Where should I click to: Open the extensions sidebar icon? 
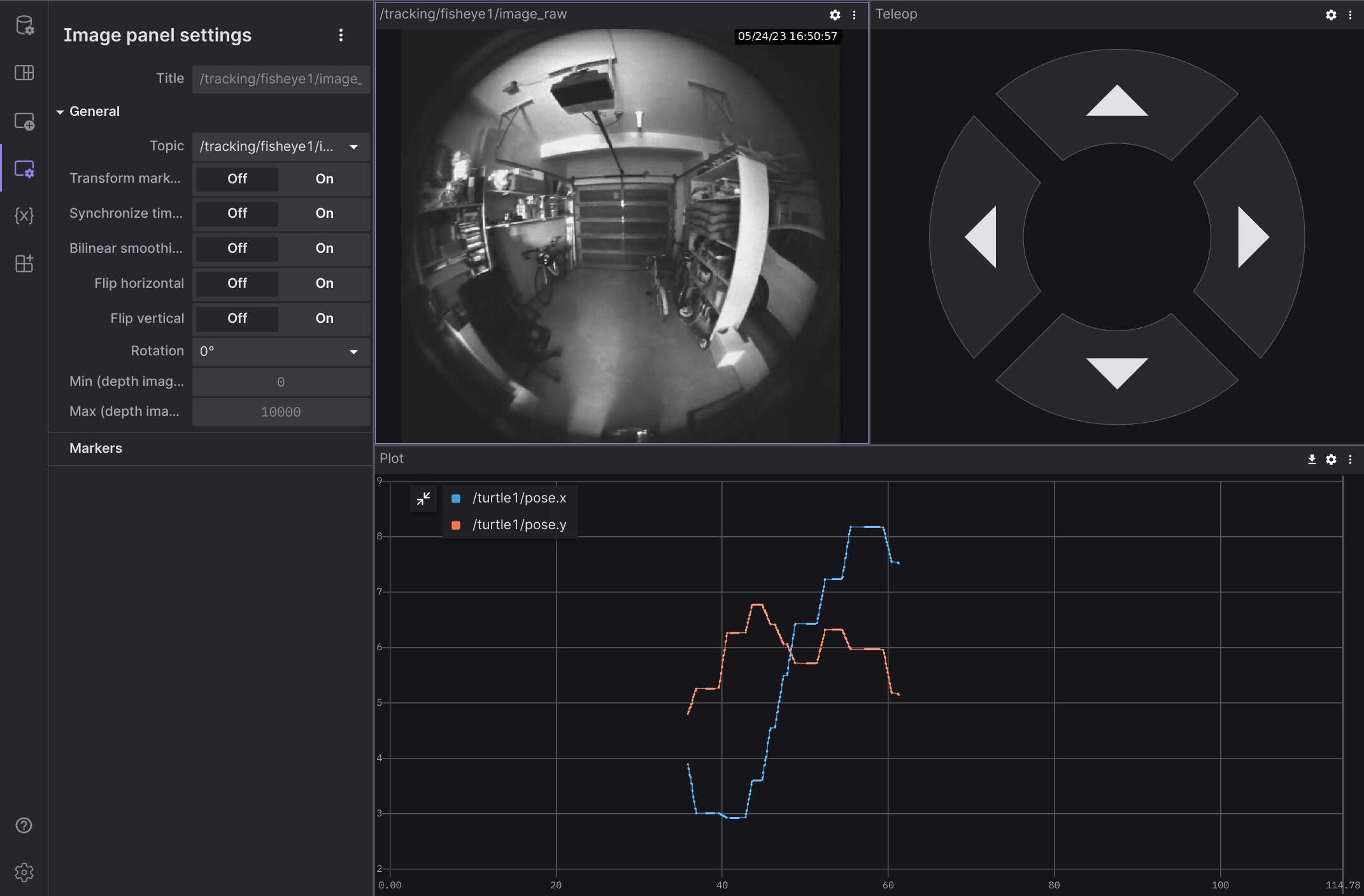tap(24, 263)
